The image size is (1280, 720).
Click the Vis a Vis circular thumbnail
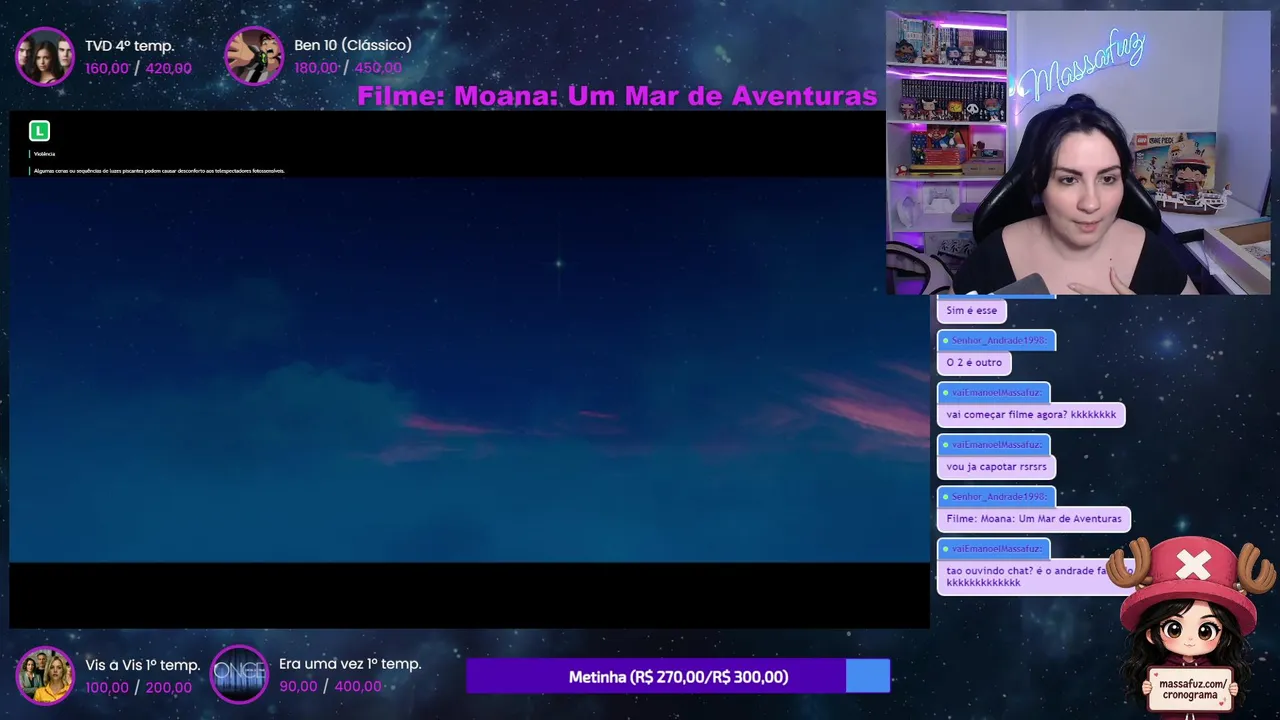point(45,675)
